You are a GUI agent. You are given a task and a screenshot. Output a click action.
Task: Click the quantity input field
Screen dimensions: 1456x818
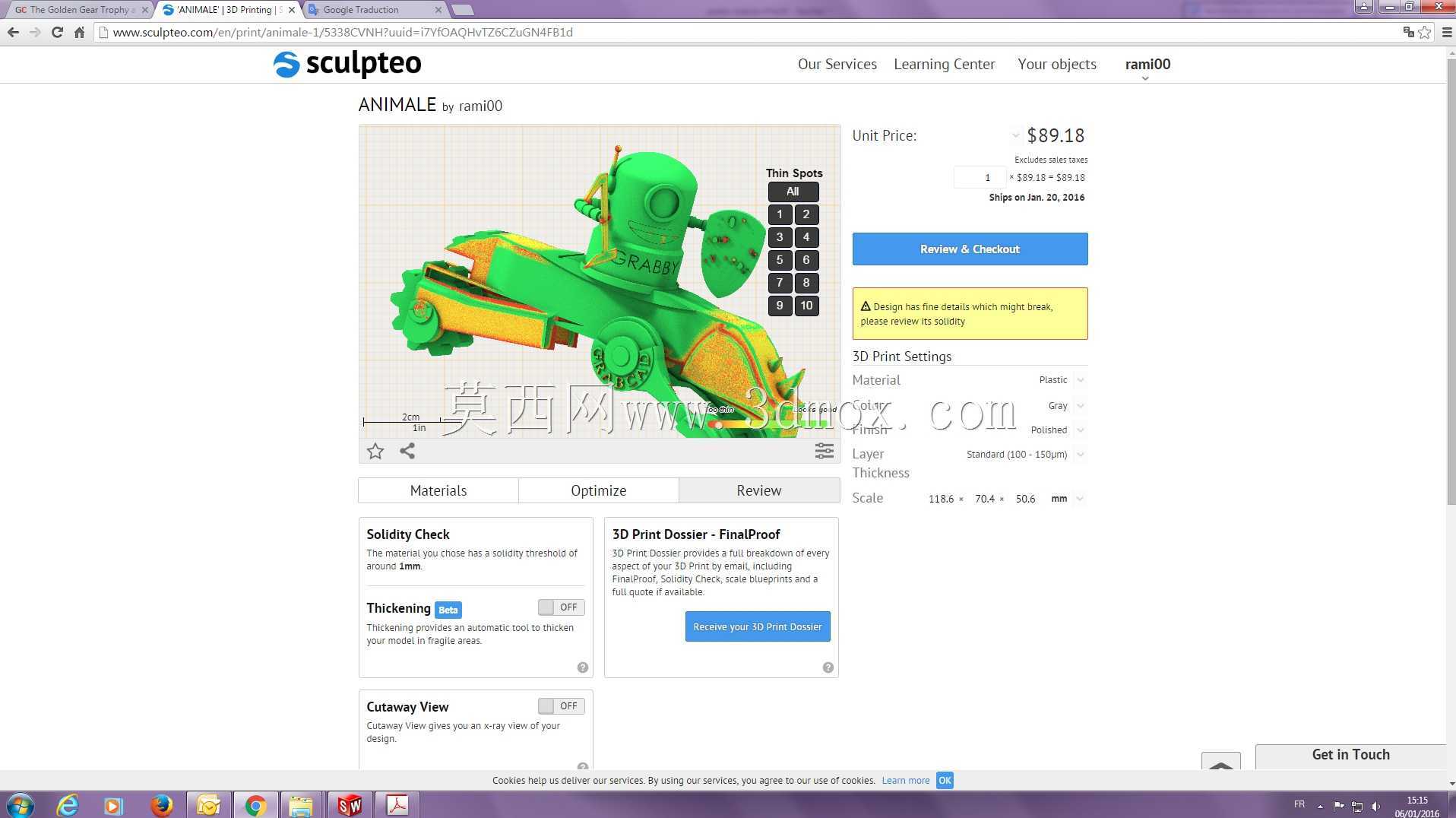[980, 177]
